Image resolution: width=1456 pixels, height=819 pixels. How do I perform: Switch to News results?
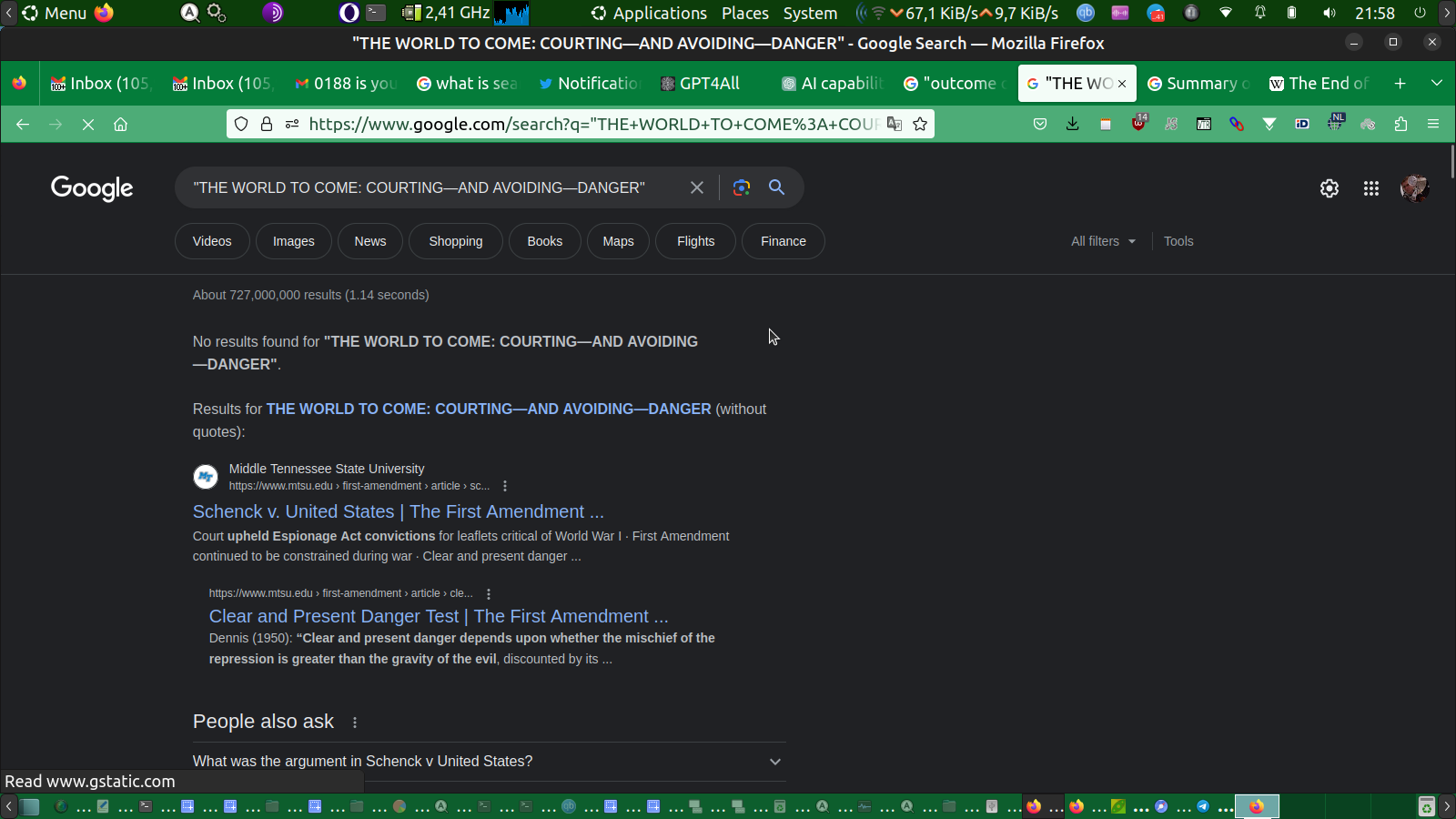click(x=370, y=241)
